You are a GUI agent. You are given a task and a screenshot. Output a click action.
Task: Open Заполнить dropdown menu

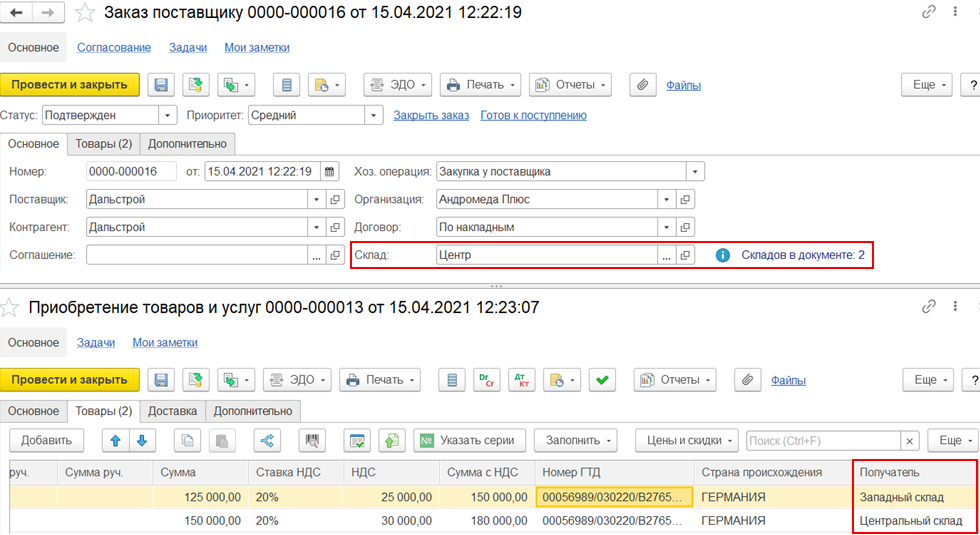576,441
